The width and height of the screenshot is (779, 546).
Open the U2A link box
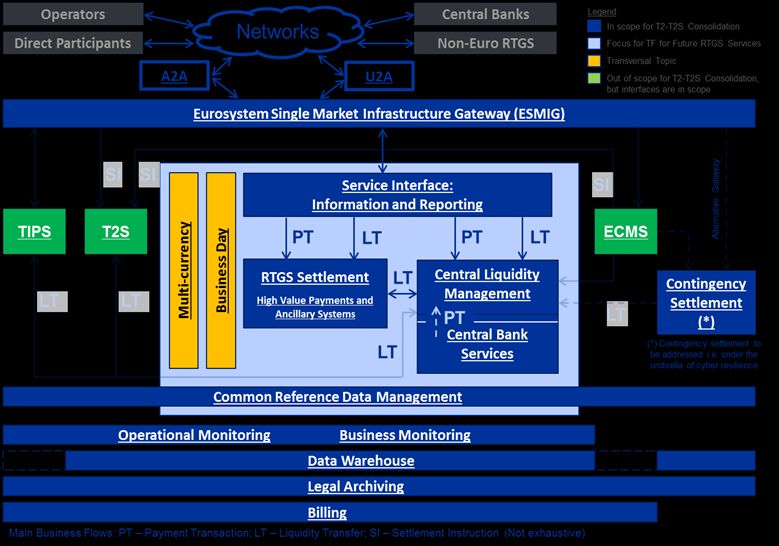click(379, 77)
